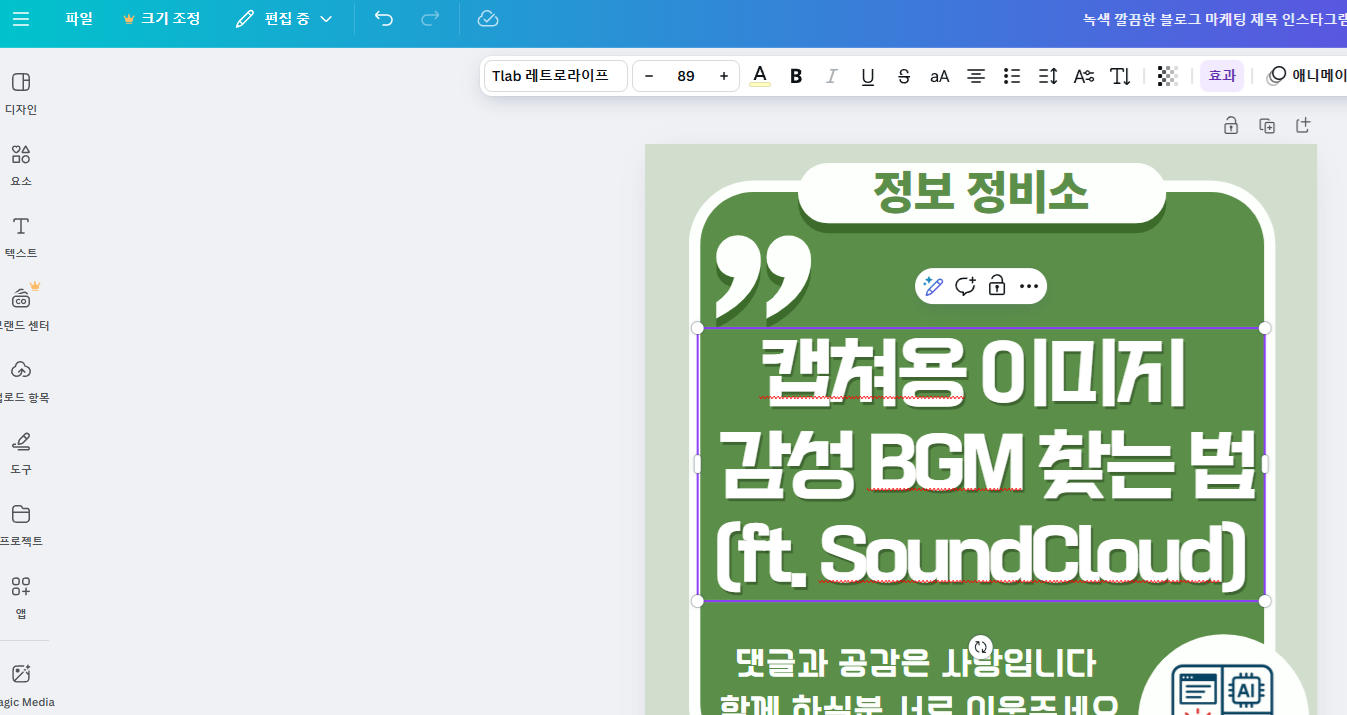This screenshot has height=715, width=1347.
Task: Toggle bold formatting
Action: (796, 76)
